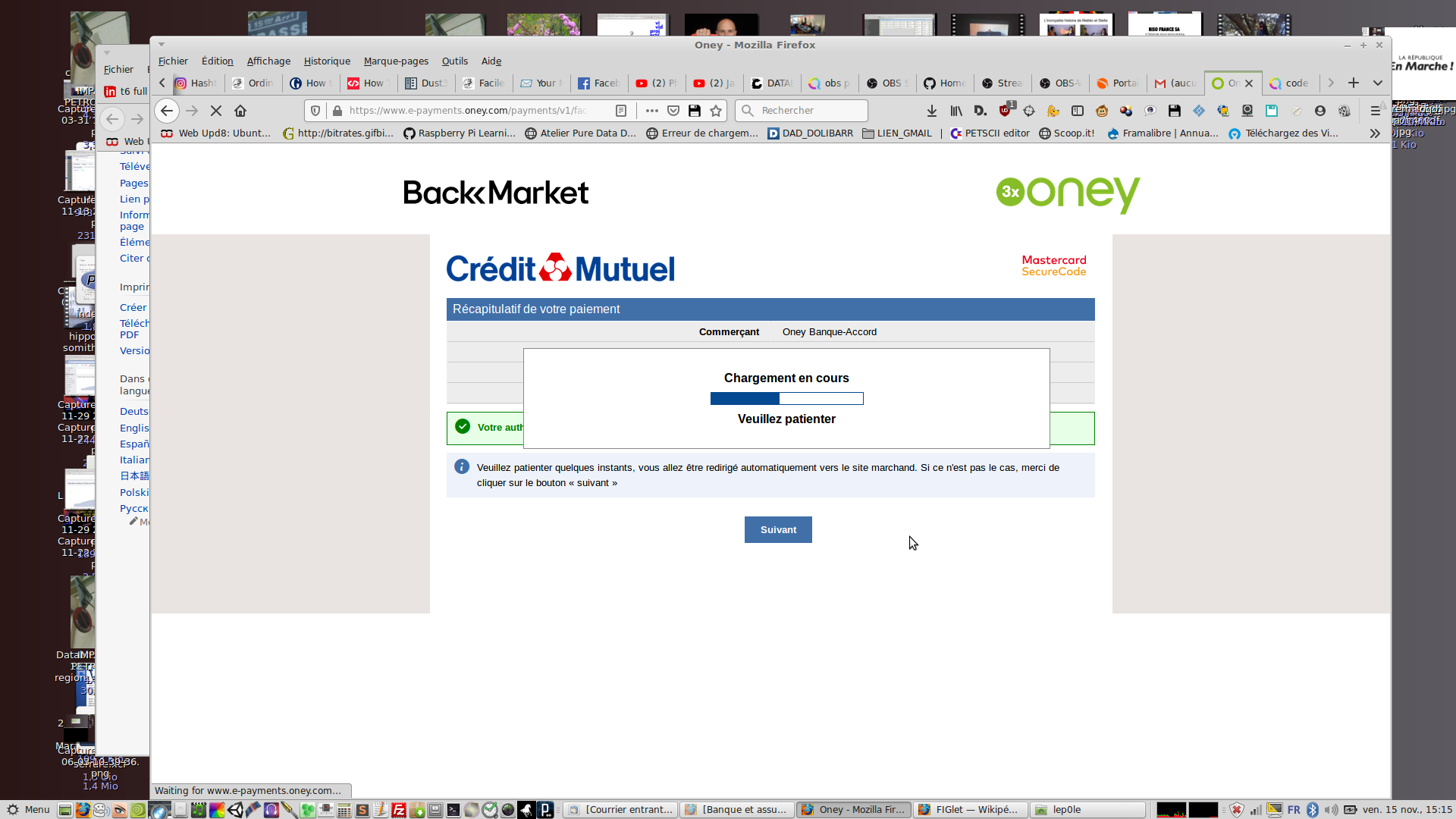The width and height of the screenshot is (1456, 819).
Task: Open the downloads panel
Action: click(932, 111)
